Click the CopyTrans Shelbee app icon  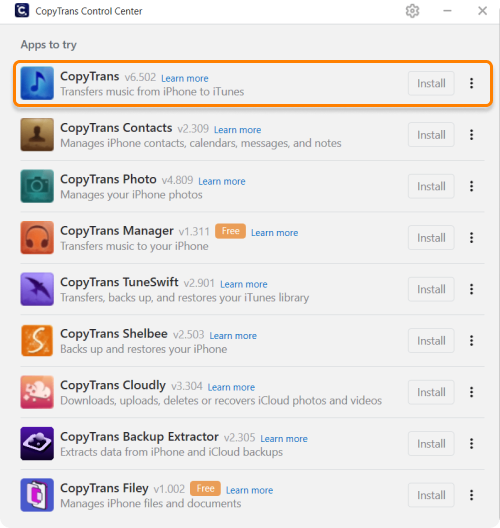pos(37,341)
